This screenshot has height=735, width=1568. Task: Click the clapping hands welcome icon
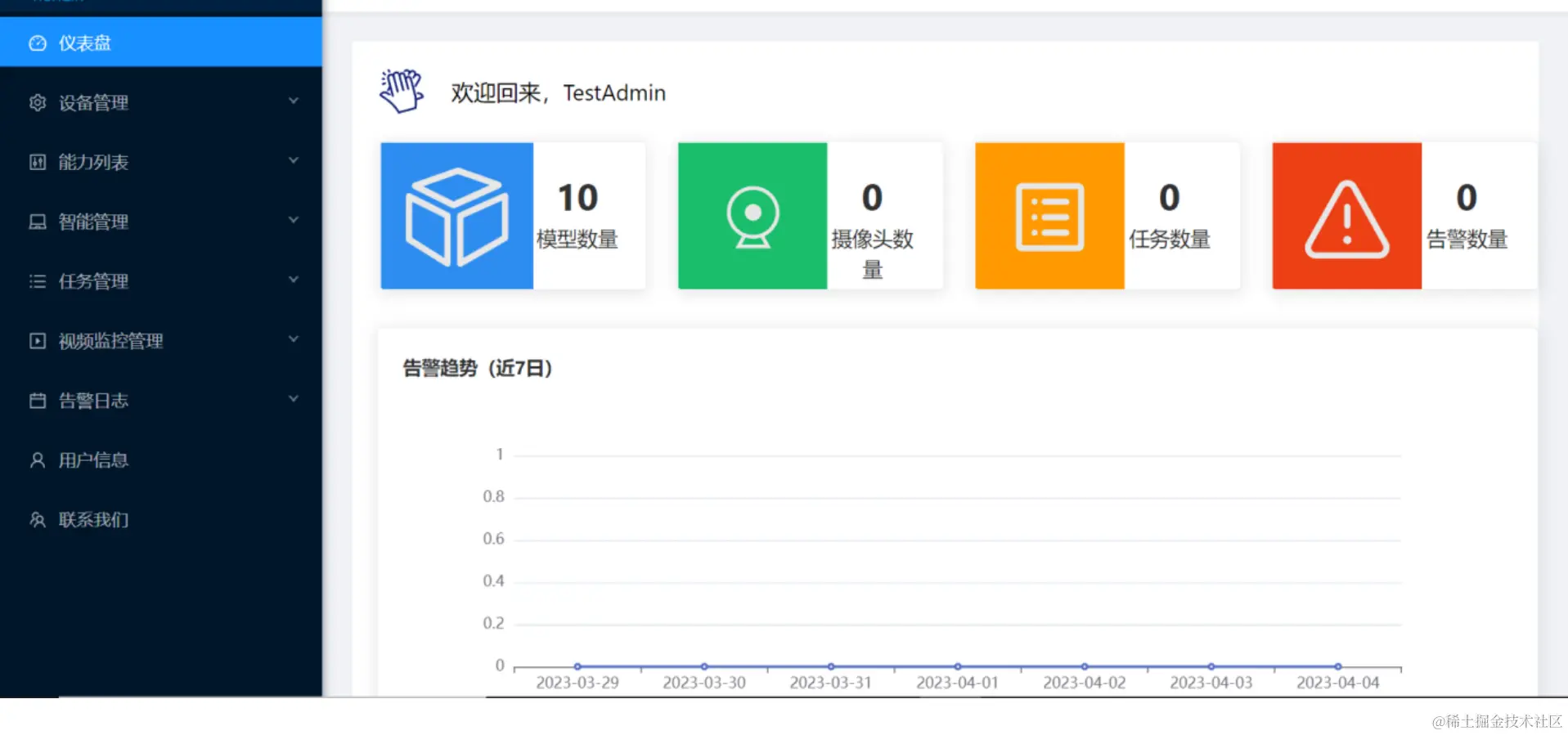(402, 91)
